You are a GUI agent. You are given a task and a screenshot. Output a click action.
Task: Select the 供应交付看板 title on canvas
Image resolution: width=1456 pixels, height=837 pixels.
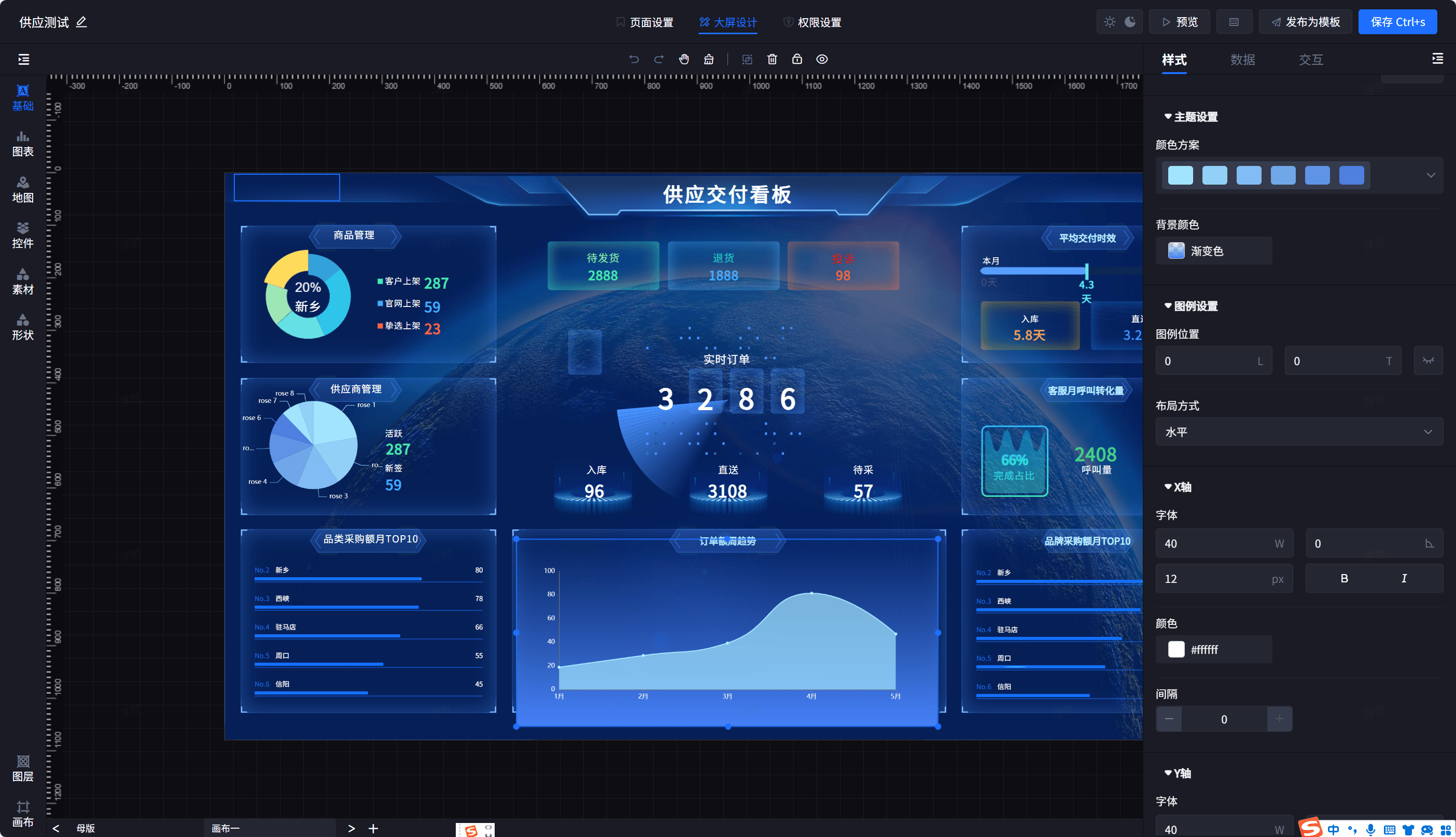(x=727, y=195)
